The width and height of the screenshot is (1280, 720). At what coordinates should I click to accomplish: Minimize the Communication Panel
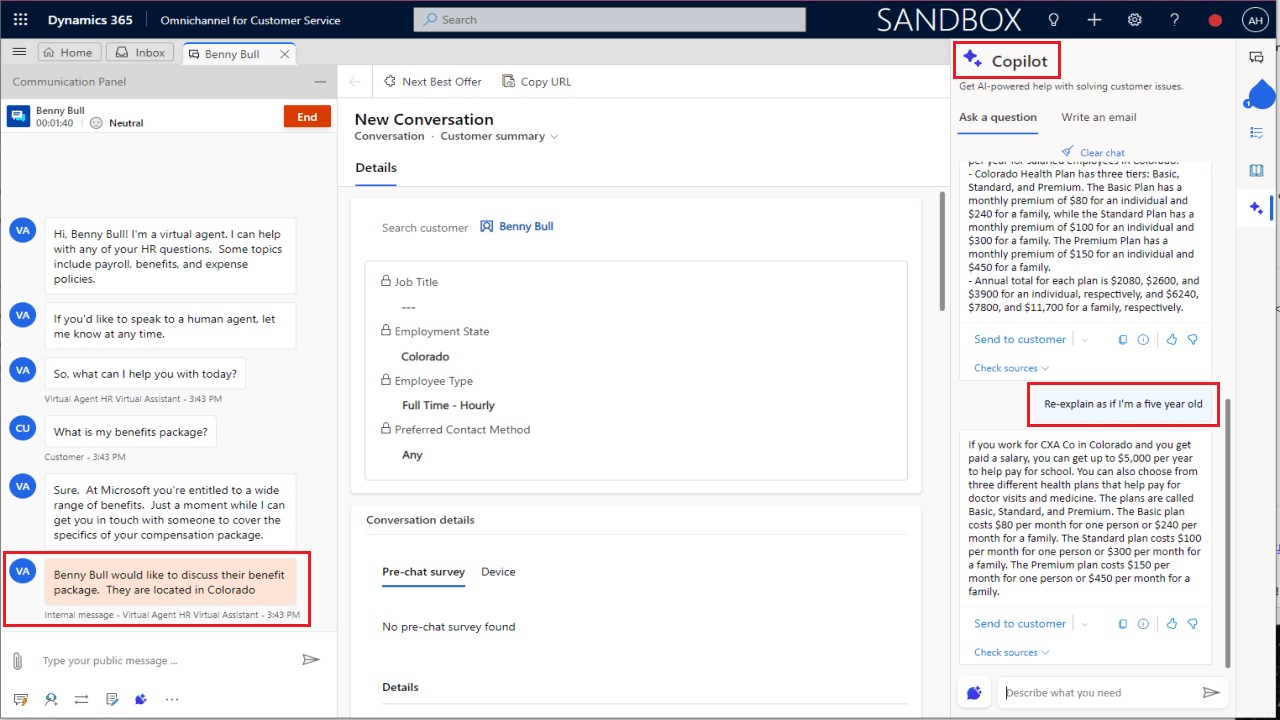320,82
